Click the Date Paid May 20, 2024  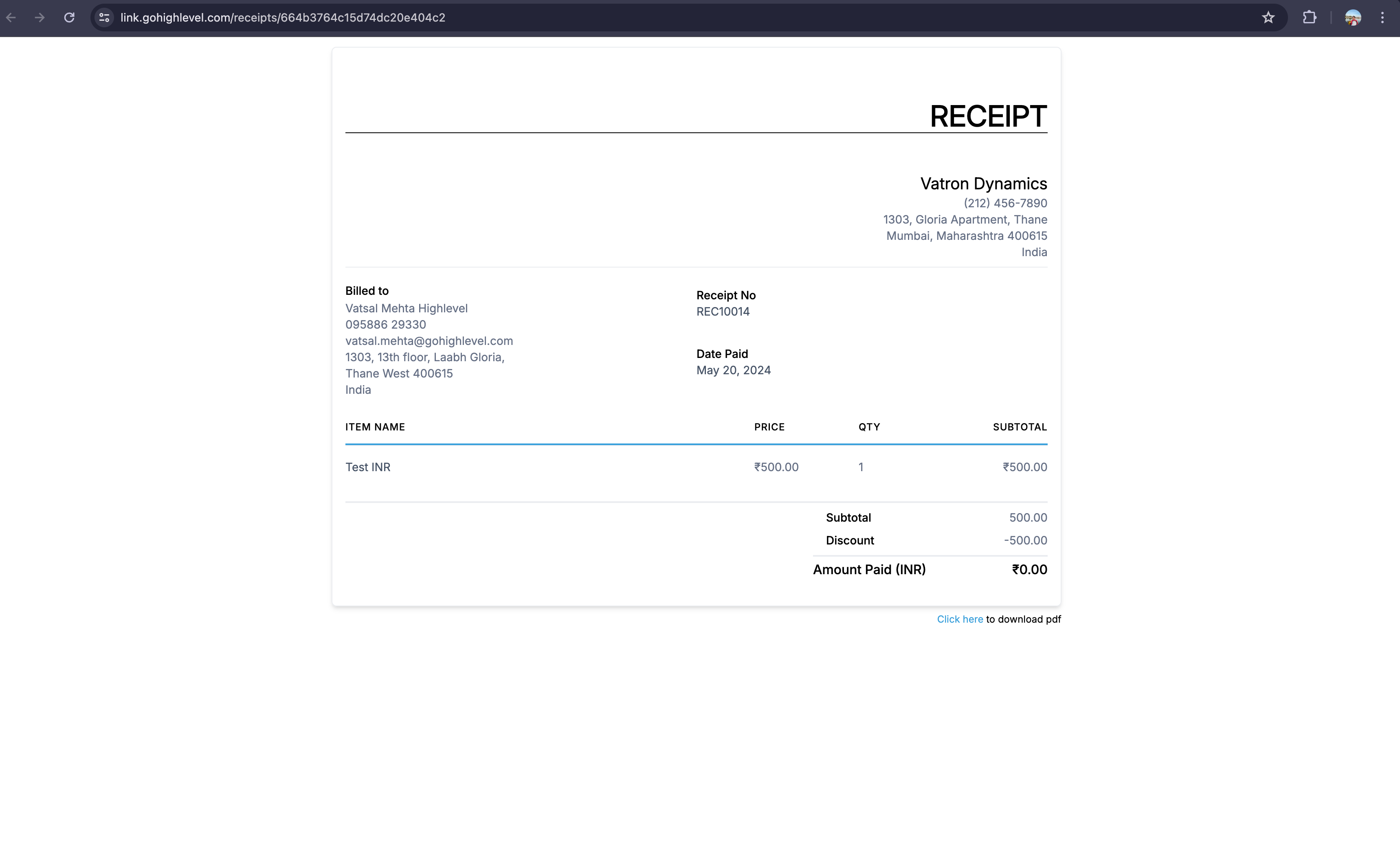(x=733, y=370)
